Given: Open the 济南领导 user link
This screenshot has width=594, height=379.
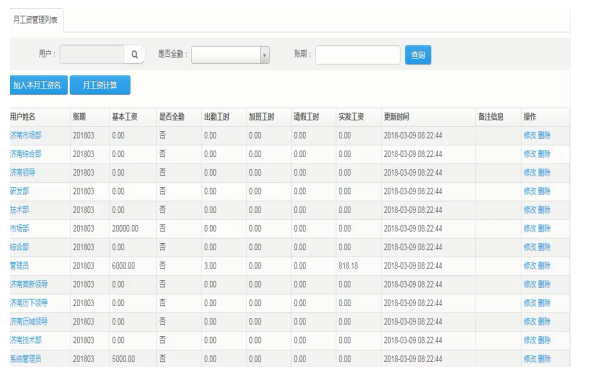Looking at the screenshot, I should point(23,172).
